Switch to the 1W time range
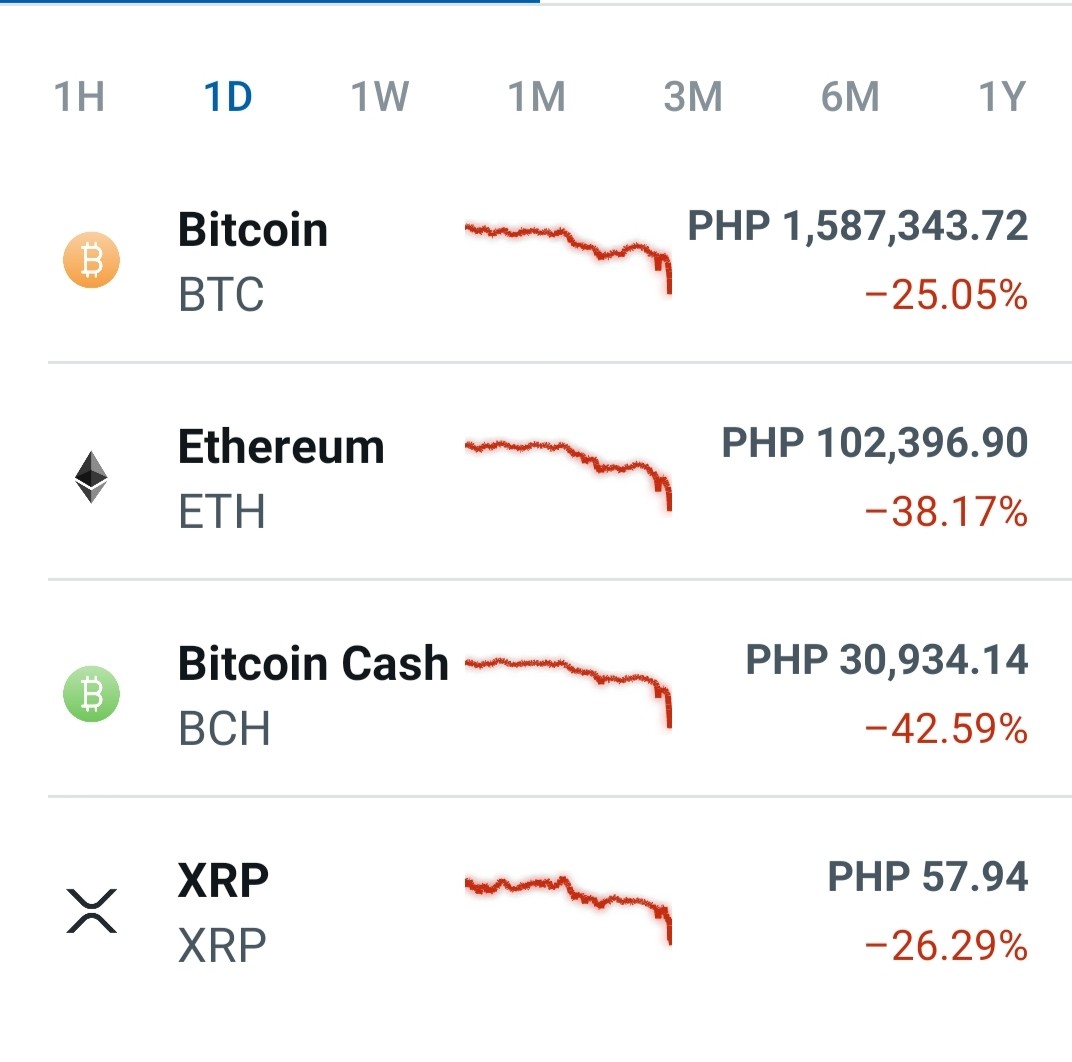 (x=379, y=96)
